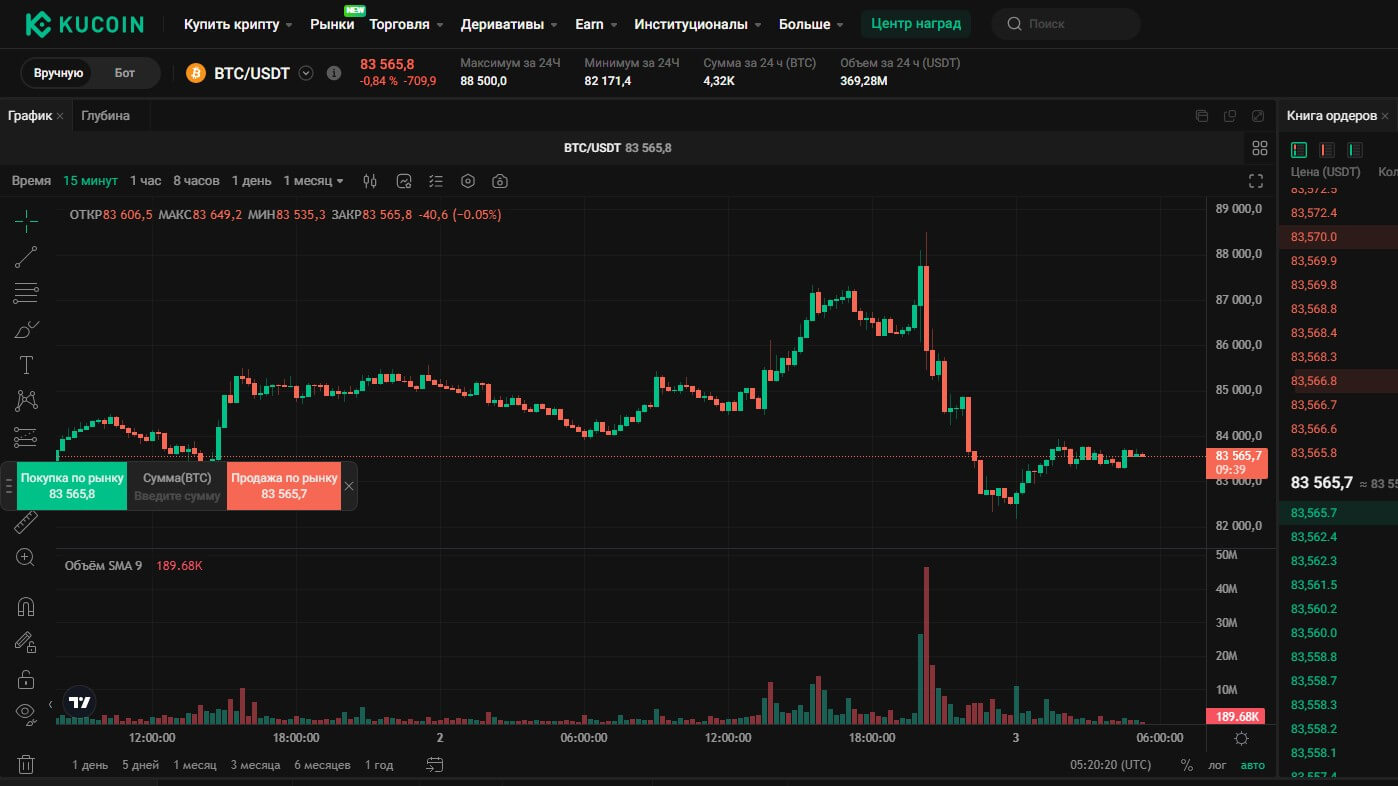Open the Центр наград button
Screen dimensions: 1398x786
915,24
